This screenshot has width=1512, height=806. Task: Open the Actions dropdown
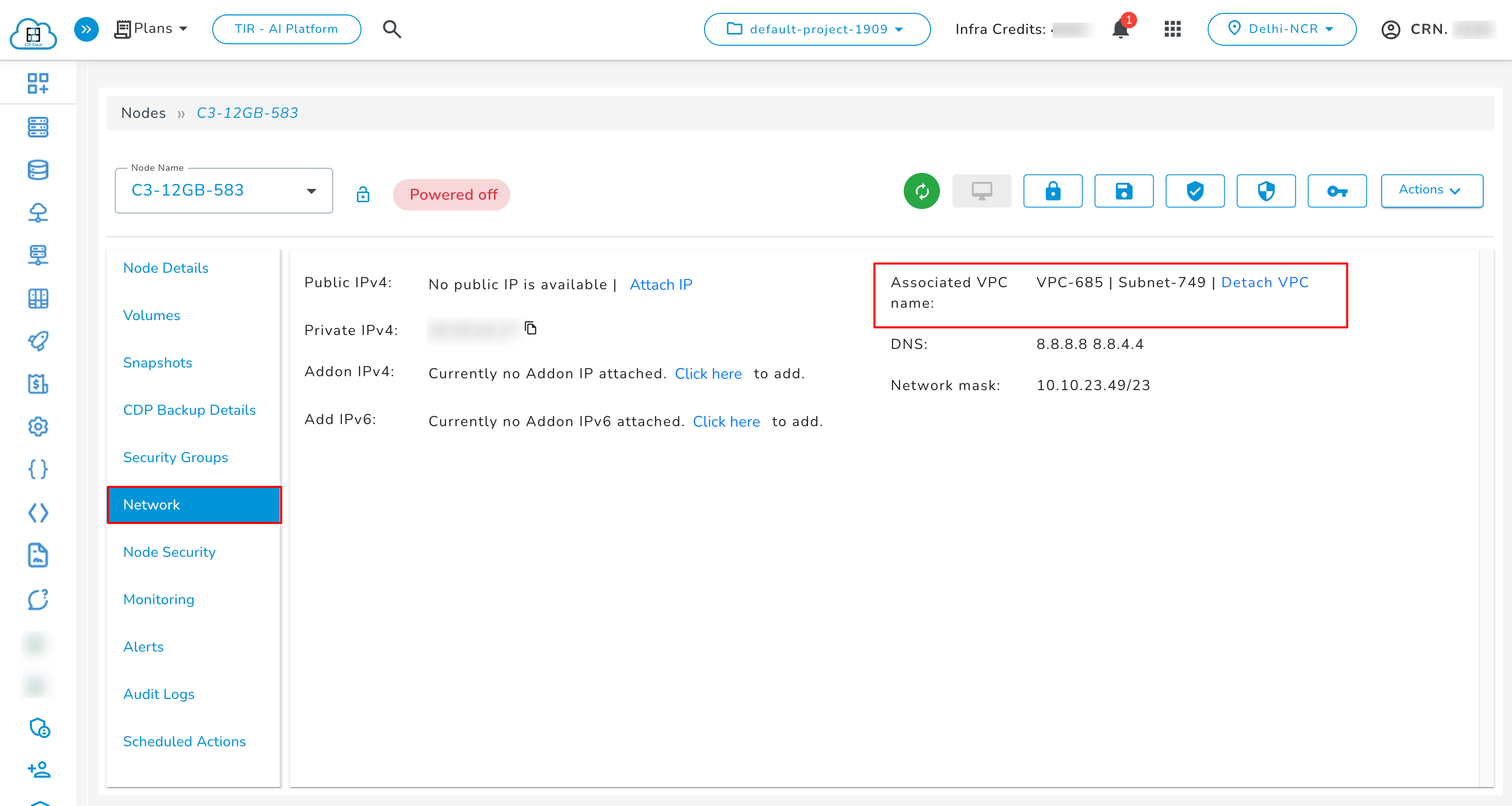pos(1432,190)
